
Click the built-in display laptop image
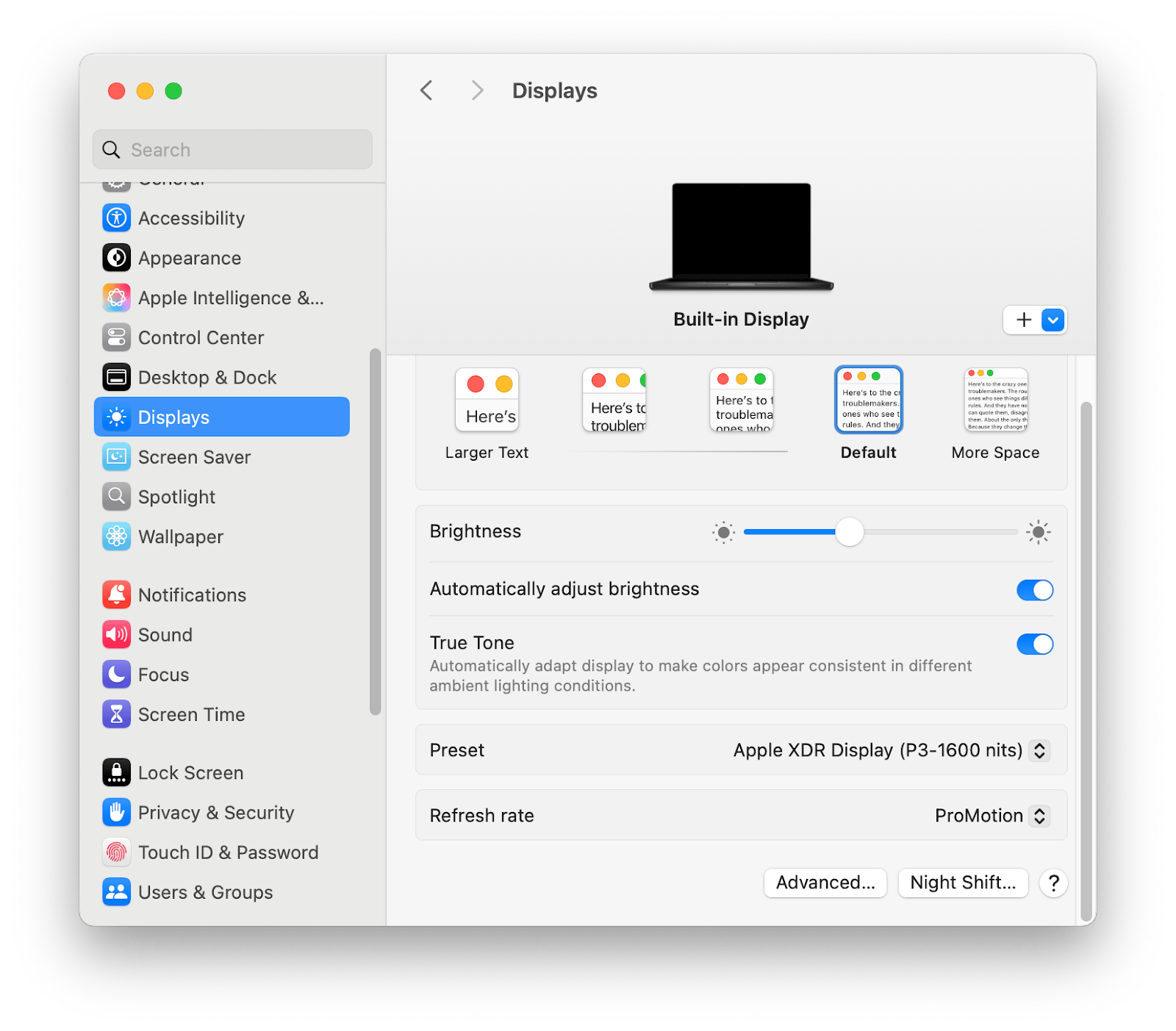coord(741,237)
